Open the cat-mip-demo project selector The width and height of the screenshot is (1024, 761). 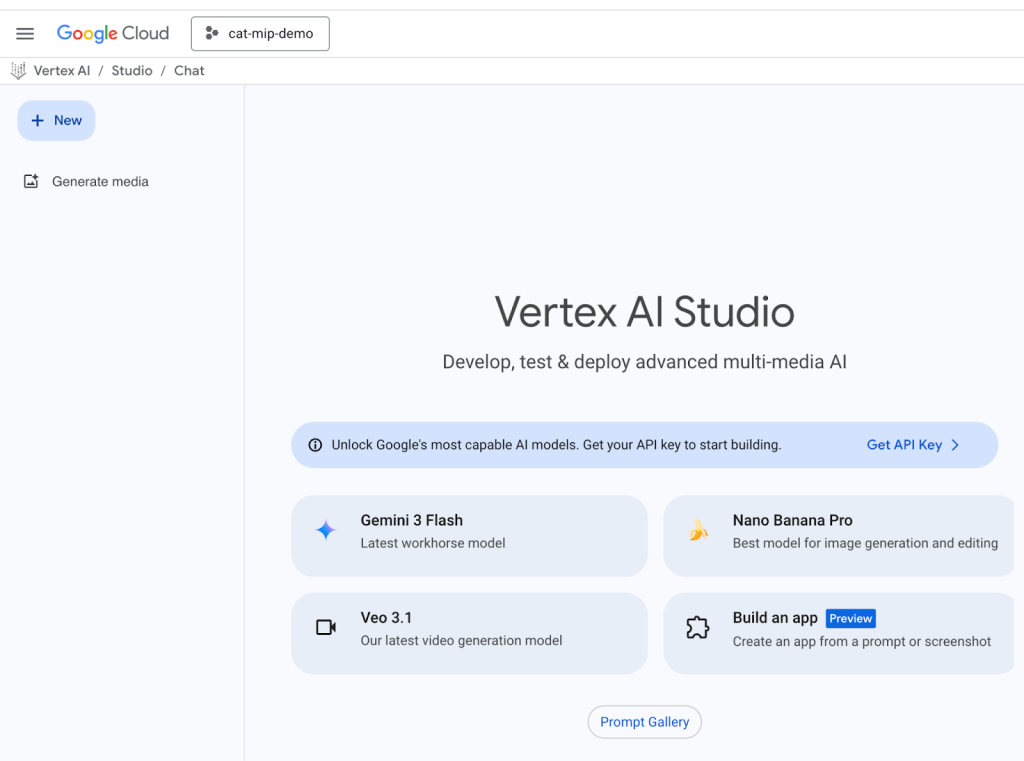pos(260,33)
